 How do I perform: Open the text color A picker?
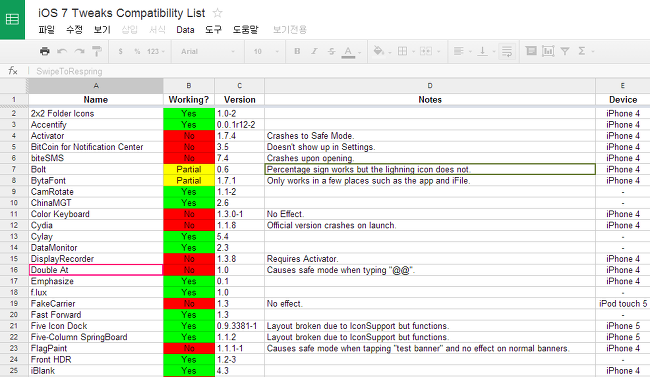[351, 52]
